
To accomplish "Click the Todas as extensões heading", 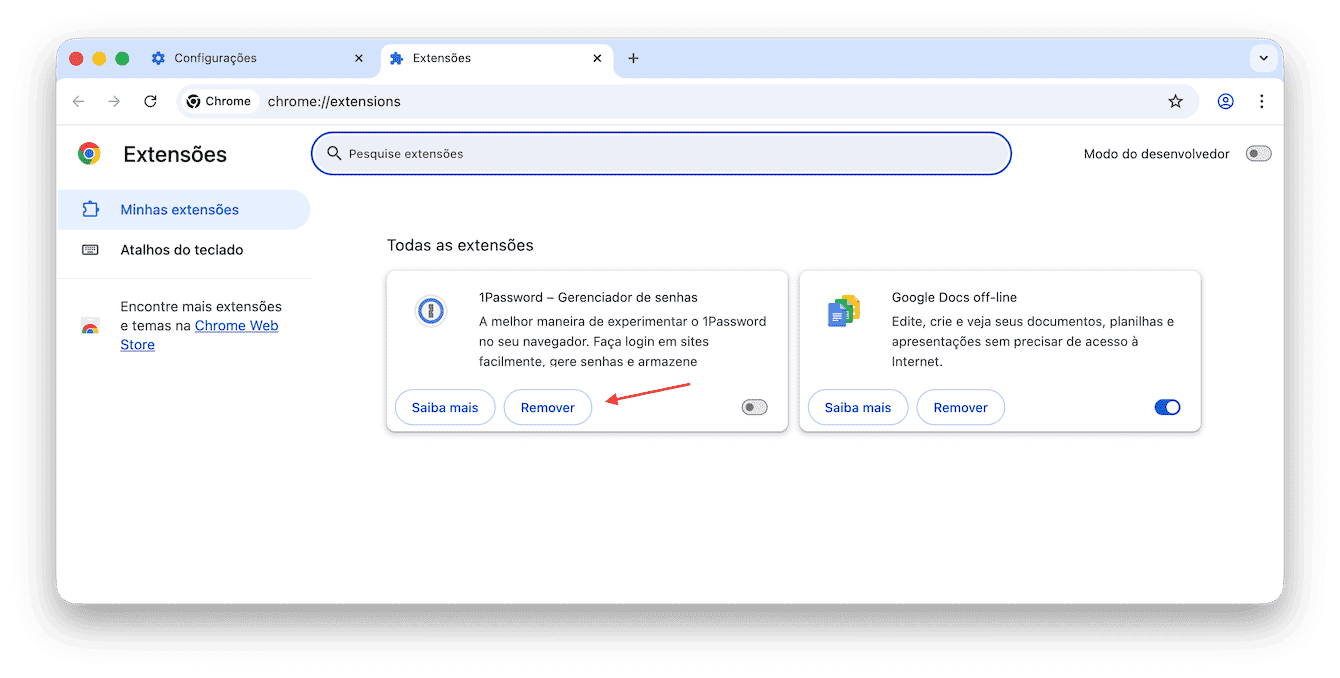I will 460,245.
